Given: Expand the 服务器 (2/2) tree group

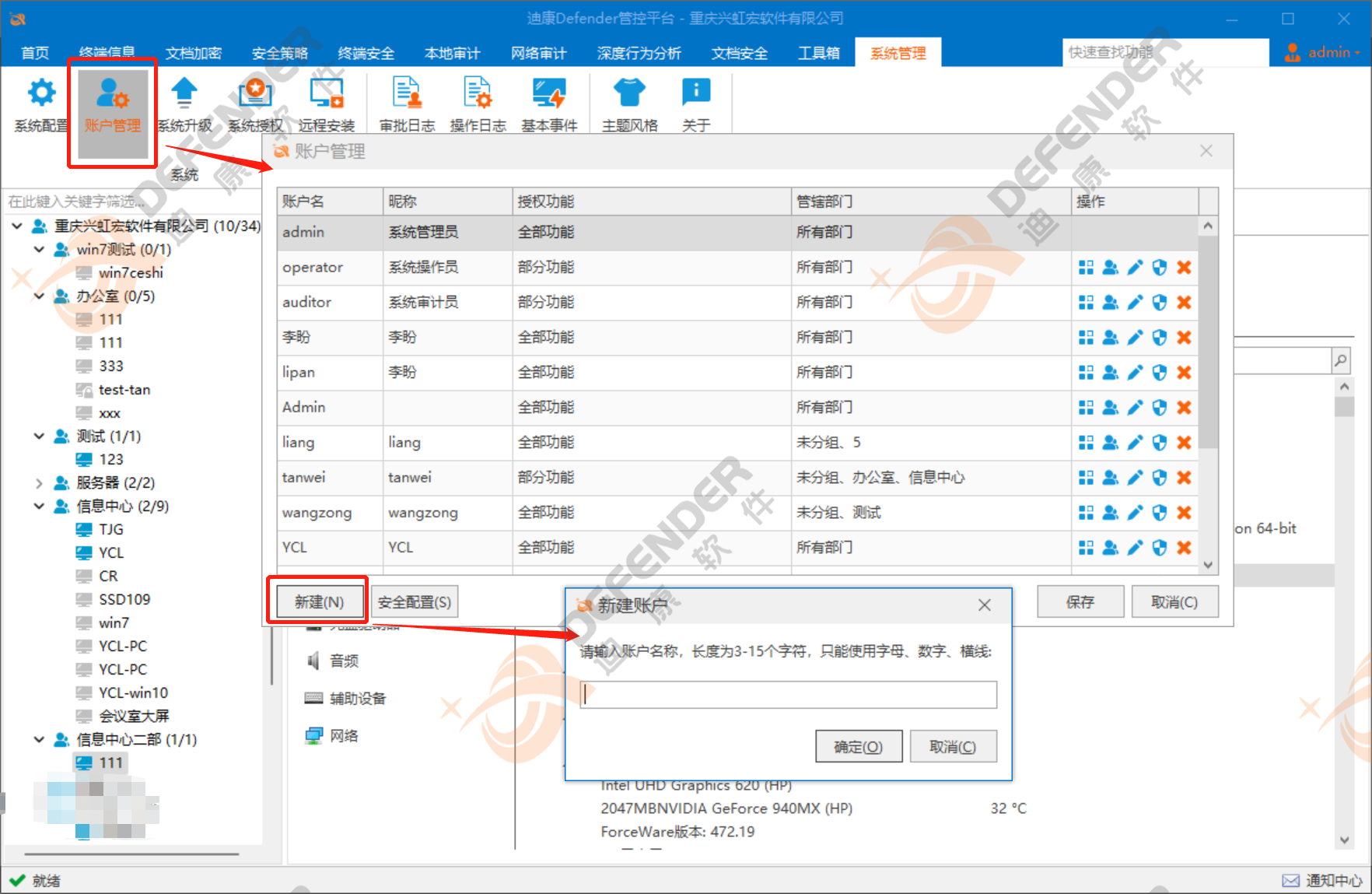Looking at the screenshot, I should coord(39,483).
